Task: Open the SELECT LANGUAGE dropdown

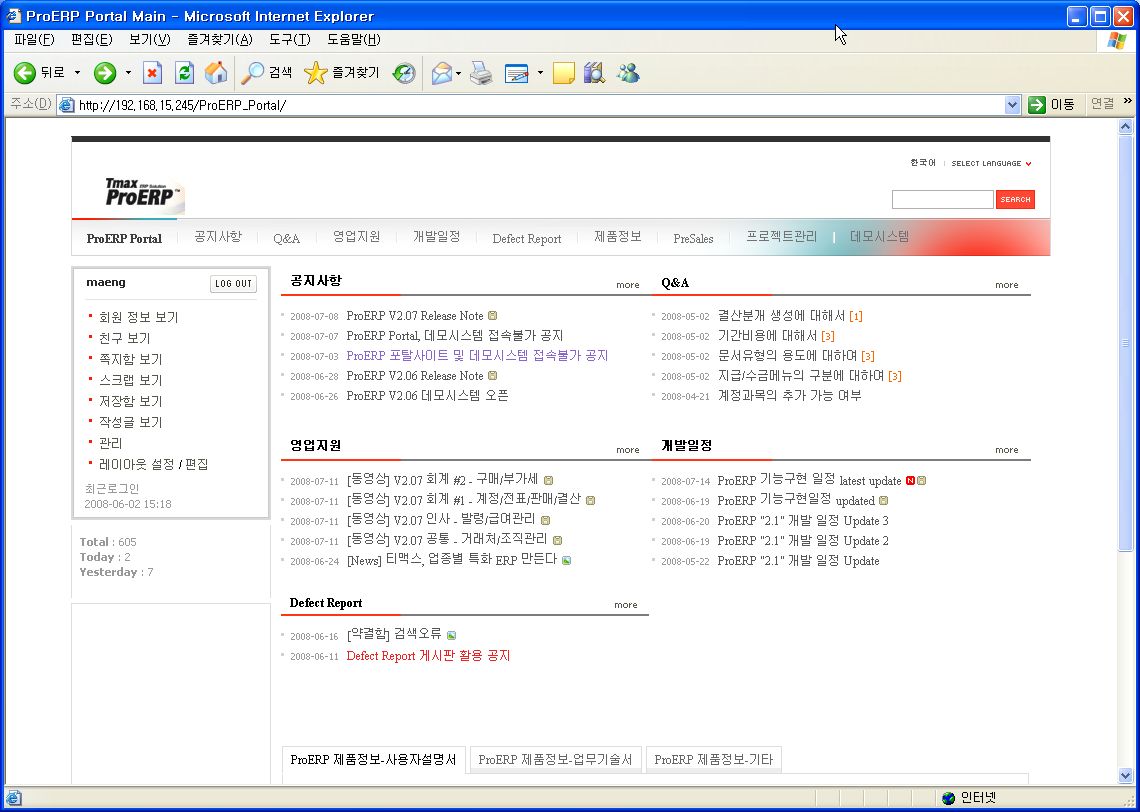Action: pyautogui.click(x=992, y=164)
